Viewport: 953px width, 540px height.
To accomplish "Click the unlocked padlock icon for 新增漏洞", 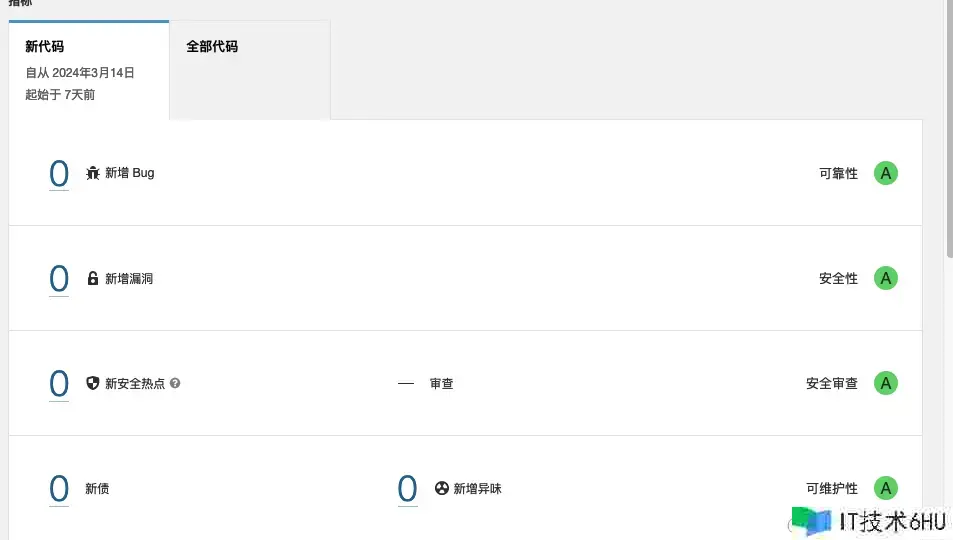I will [x=92, y=278].
